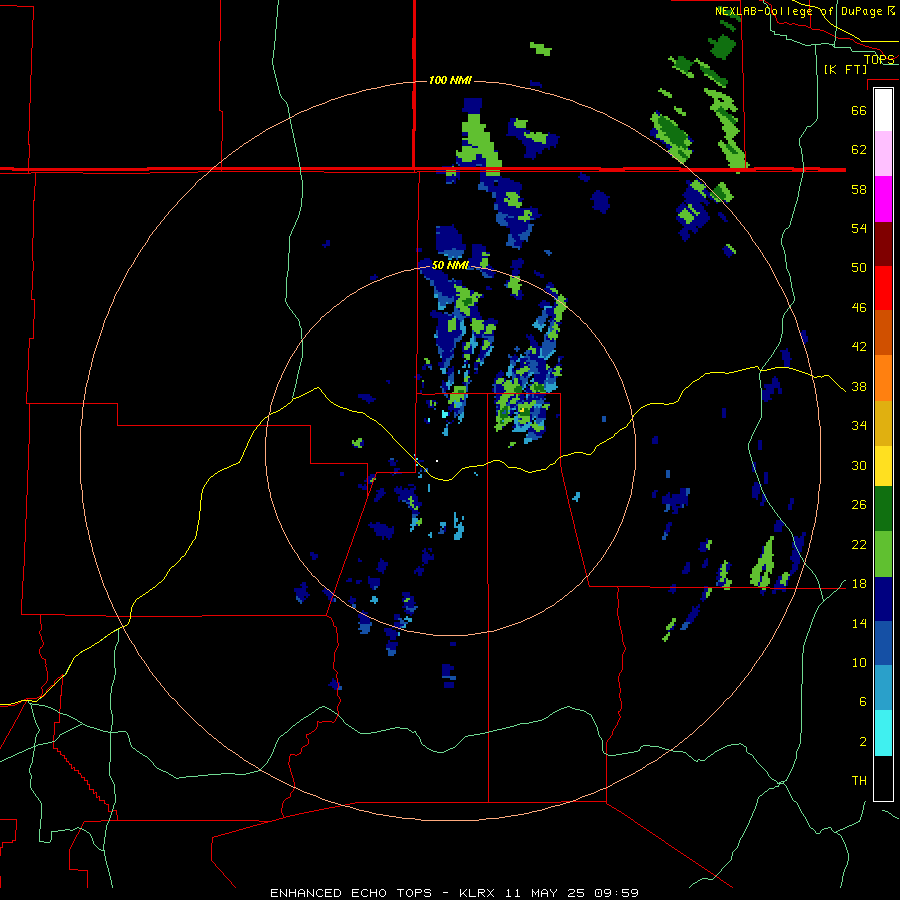Click the '30' scale value
This screenshot has height=900, width=900.
click(x=859, y=465)
